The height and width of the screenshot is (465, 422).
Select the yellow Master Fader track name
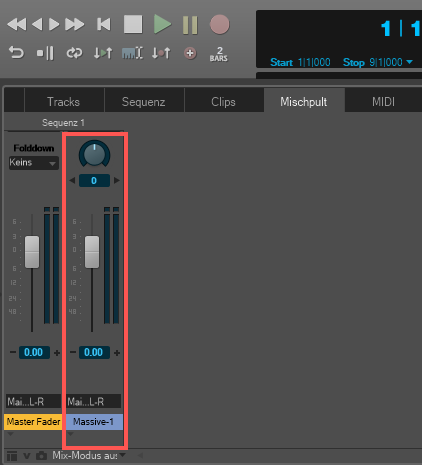33,422
